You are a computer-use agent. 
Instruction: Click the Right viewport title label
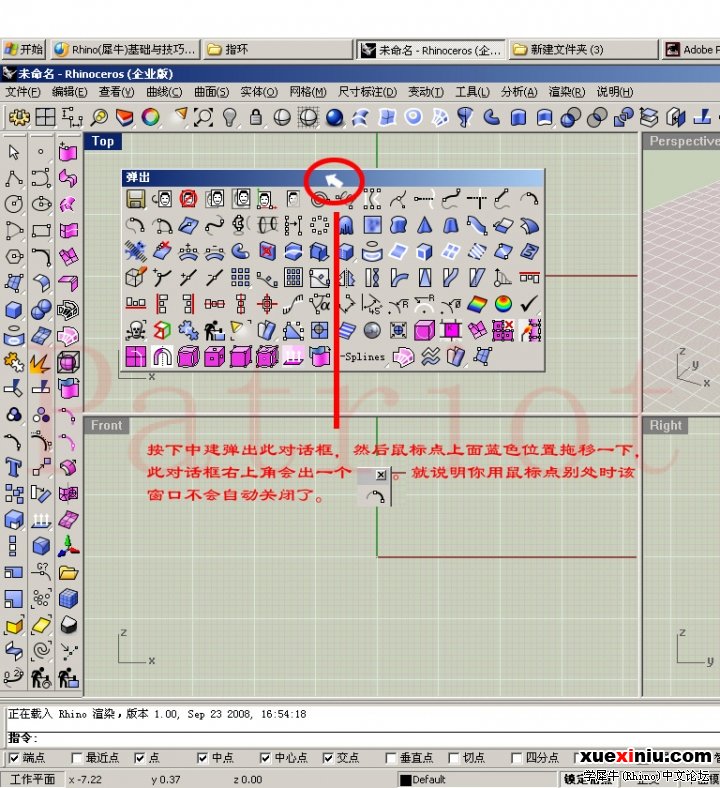click(x=665, y=426)
